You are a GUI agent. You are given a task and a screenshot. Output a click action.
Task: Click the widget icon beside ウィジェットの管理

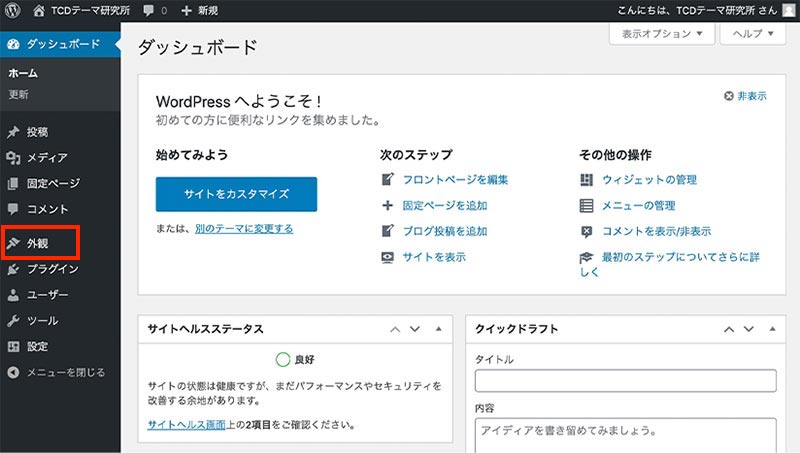587,180
